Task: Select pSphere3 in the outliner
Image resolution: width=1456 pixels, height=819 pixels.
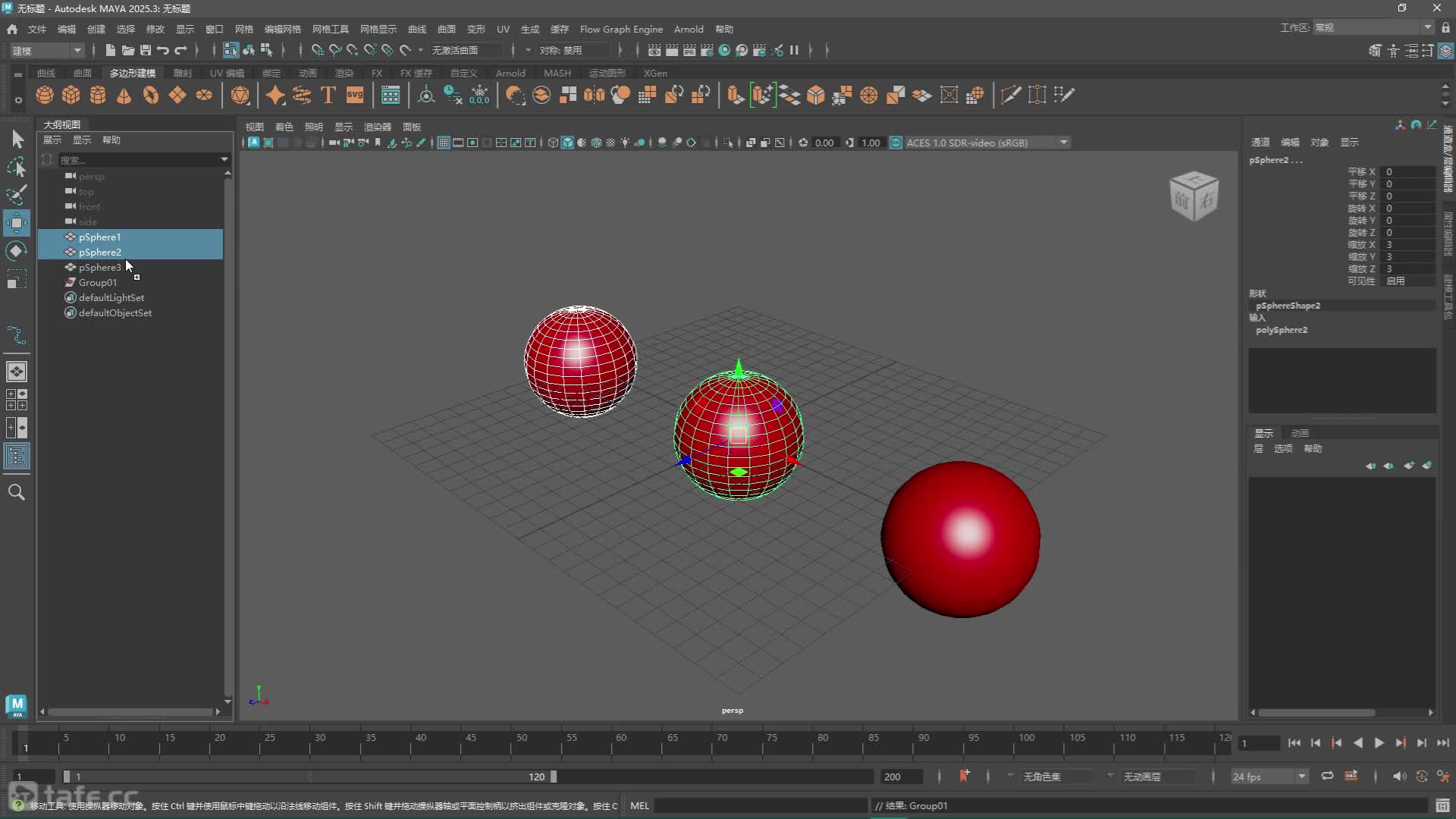Action: coord(99,267)
